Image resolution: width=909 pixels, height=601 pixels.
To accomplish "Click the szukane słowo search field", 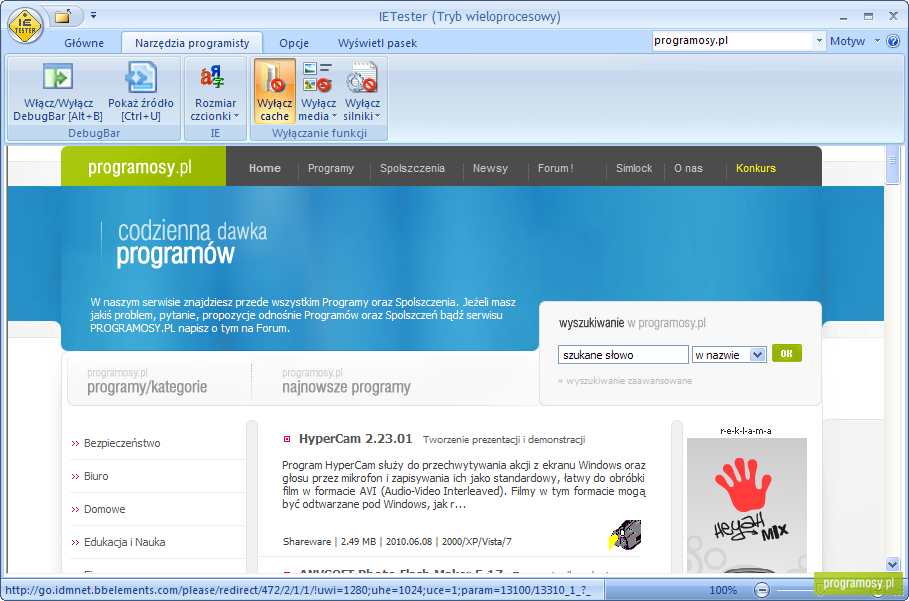I will coord(623,355).
